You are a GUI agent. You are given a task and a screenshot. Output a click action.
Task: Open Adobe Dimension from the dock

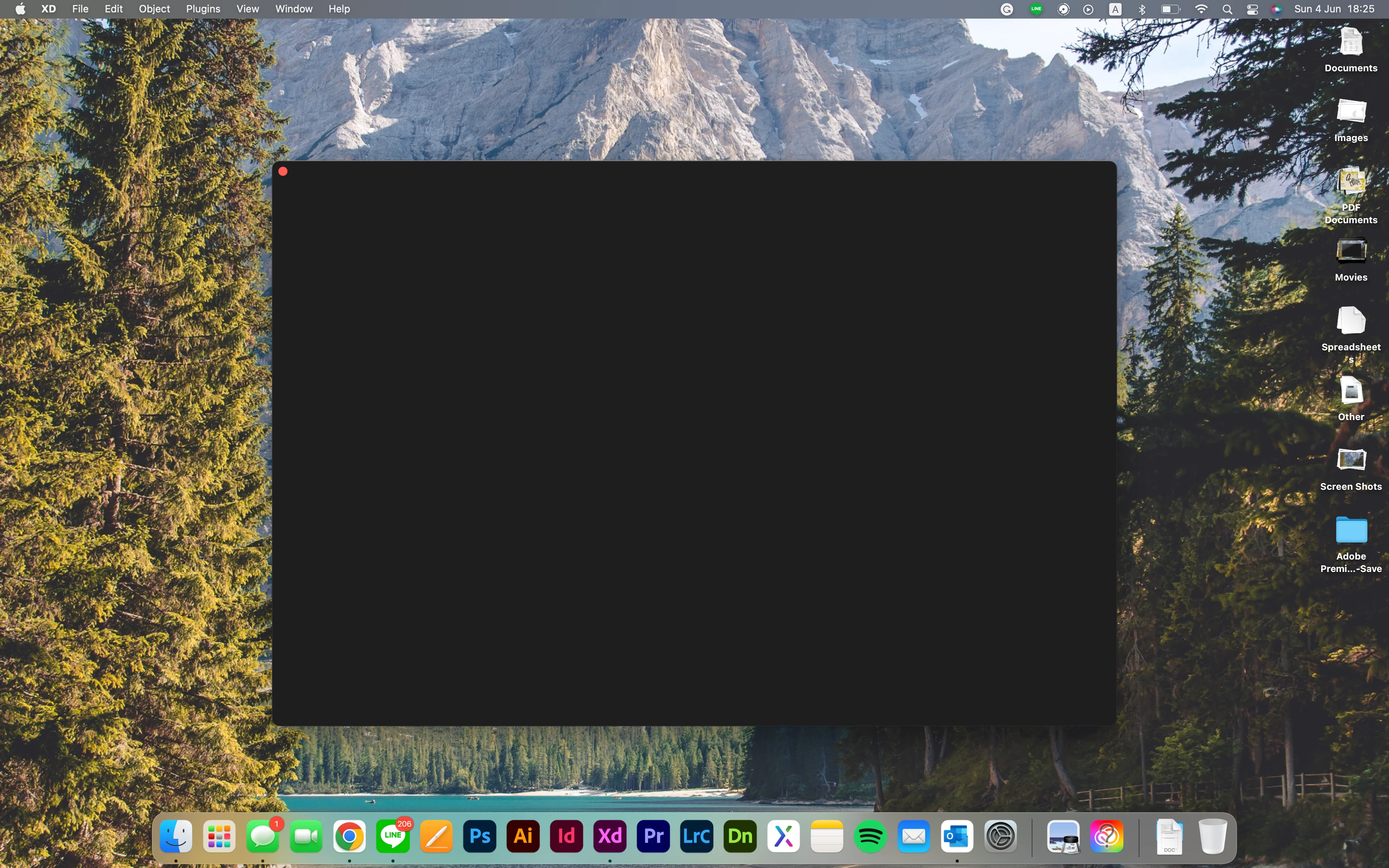coord(740,837)
